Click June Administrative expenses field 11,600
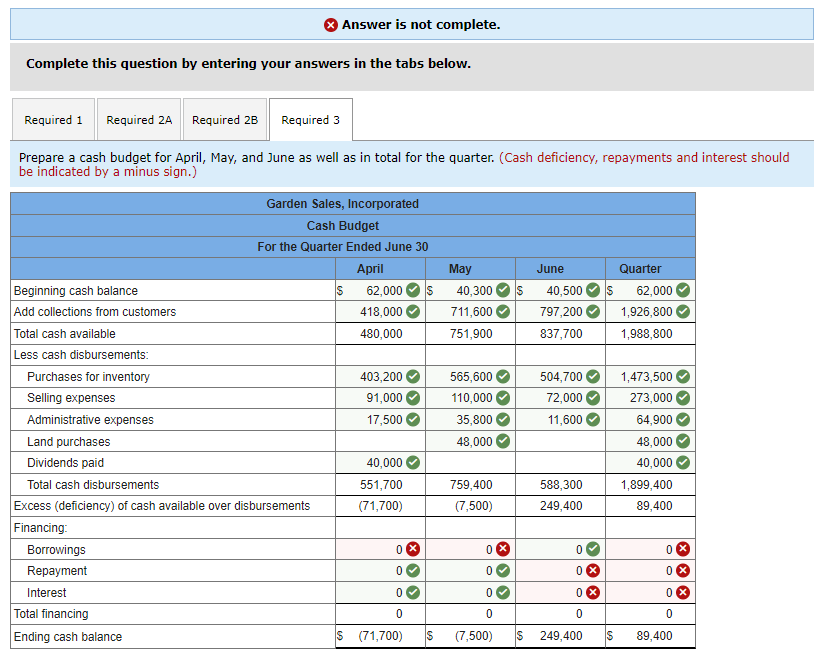The height and width of the screenshot is (656, 818). point(560,420)
